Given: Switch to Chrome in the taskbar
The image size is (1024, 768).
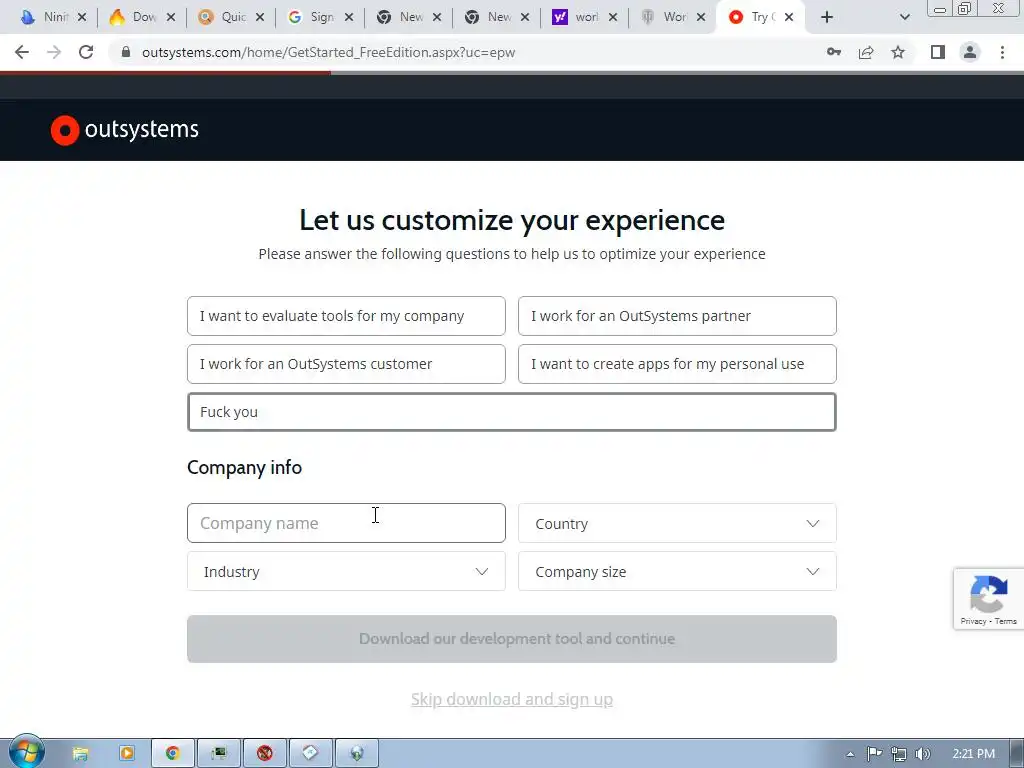Looking at the screenshot, I should 172,754.
